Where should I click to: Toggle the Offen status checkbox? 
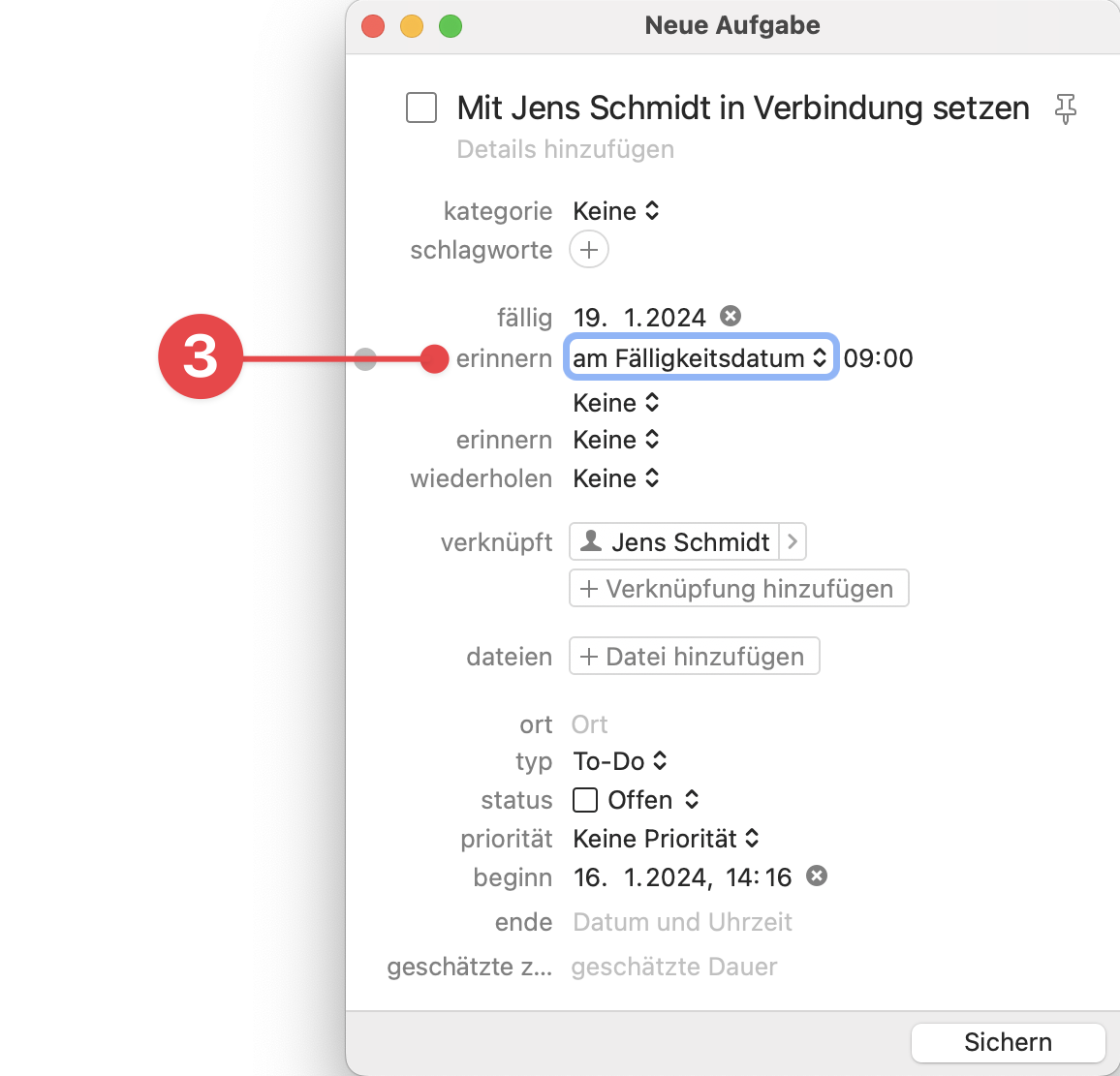[x=588, y=799]
